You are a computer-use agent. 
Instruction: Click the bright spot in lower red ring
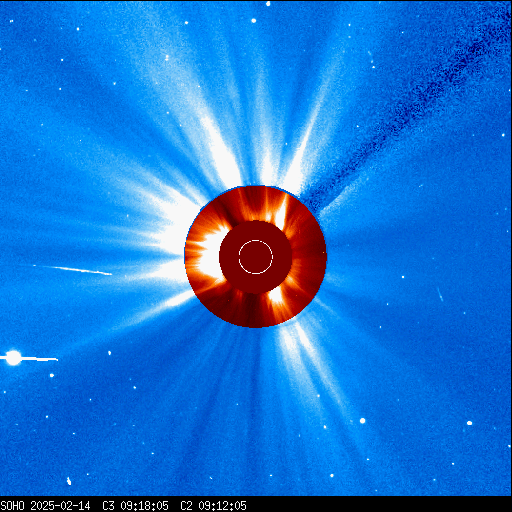tap(277, 295)
